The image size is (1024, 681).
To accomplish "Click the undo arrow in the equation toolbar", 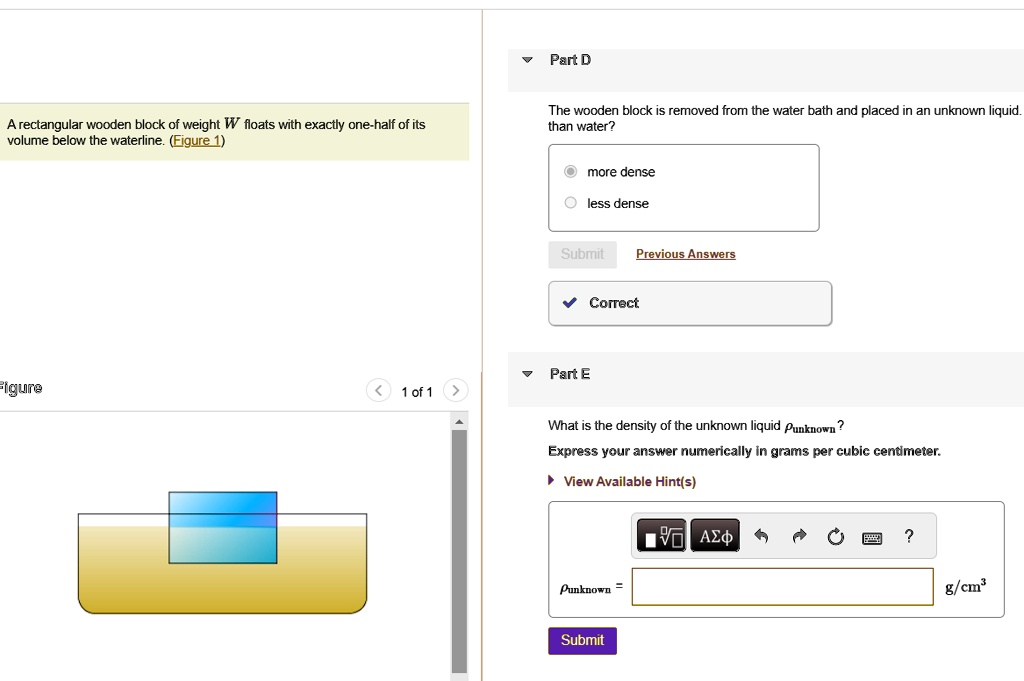I will click(x=762, y=535).
